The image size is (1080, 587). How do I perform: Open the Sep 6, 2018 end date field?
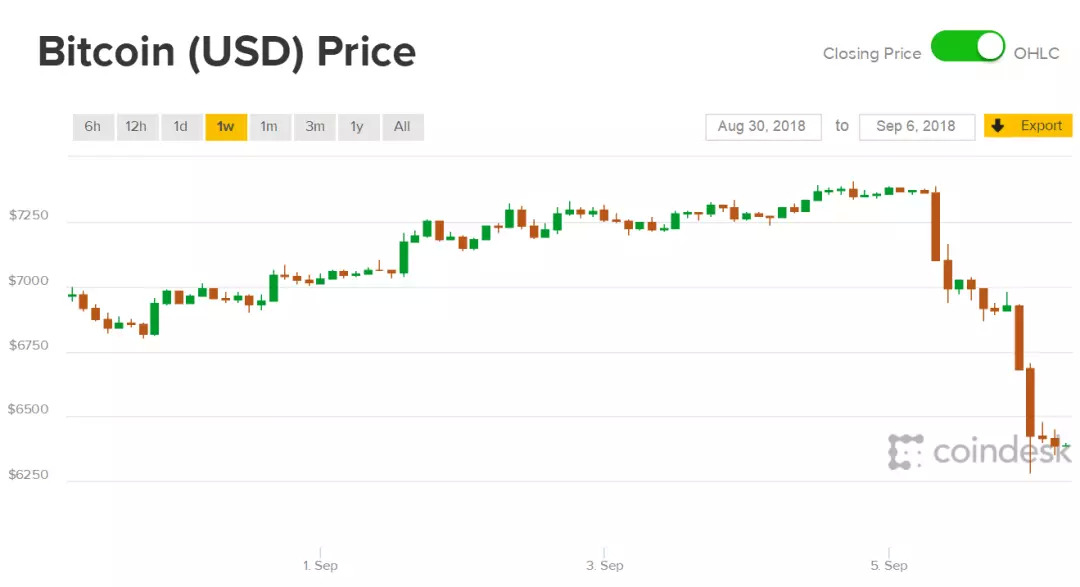click(916, 127)
